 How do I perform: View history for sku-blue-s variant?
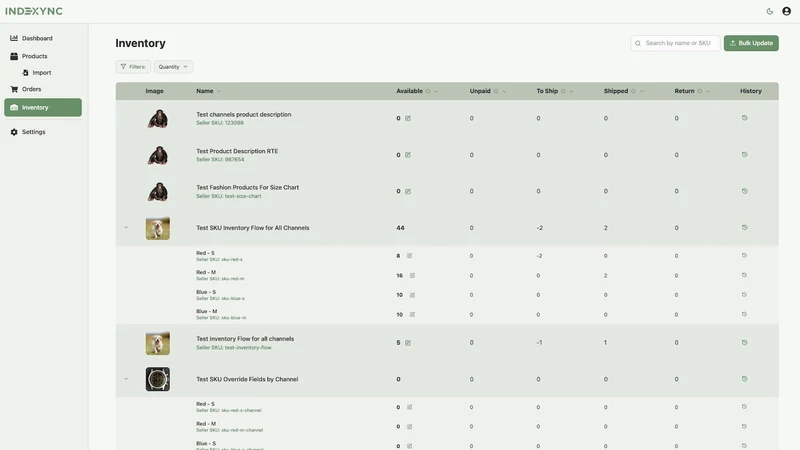tap(744, 294)
